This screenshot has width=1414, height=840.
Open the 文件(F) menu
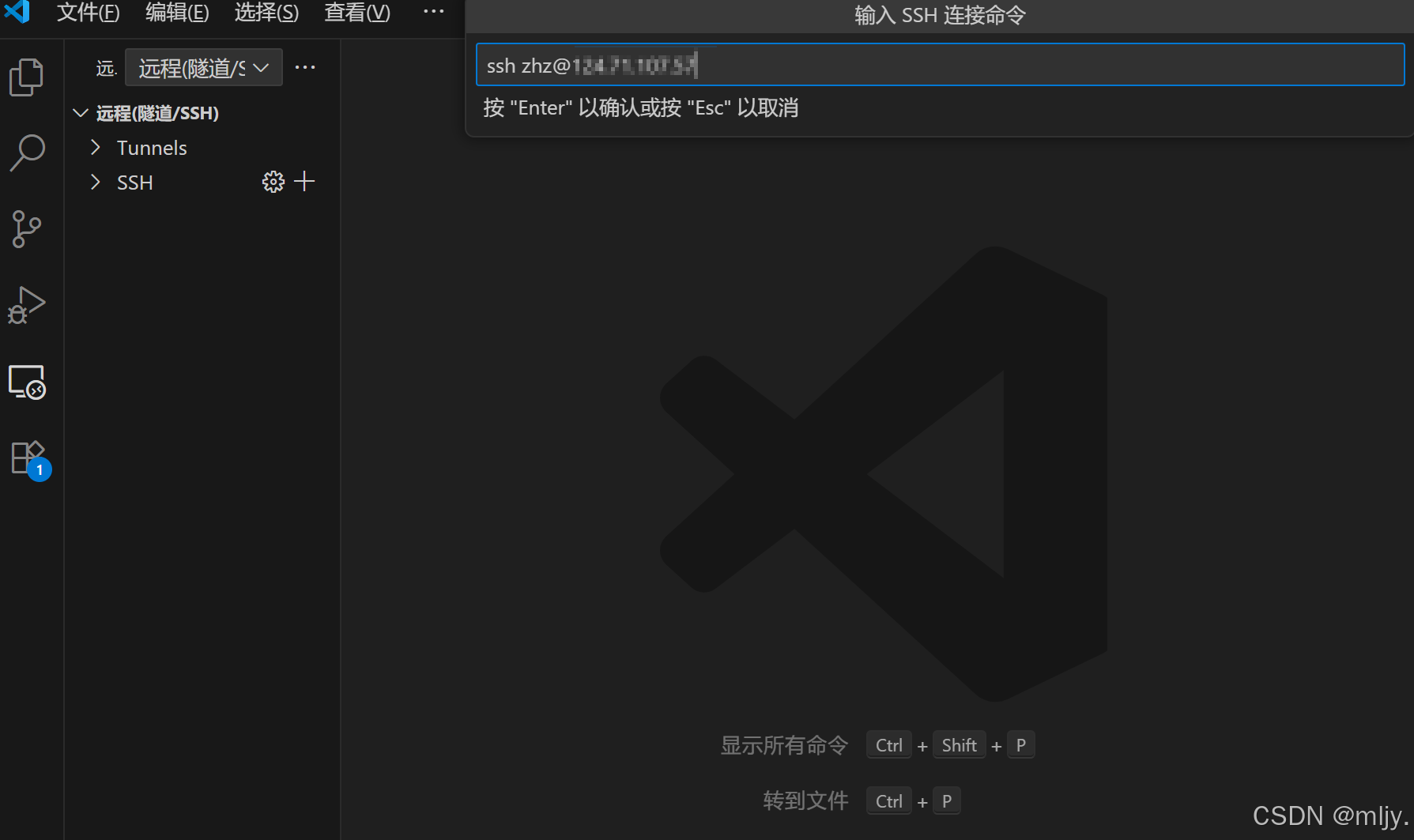(x=88, y=13)
